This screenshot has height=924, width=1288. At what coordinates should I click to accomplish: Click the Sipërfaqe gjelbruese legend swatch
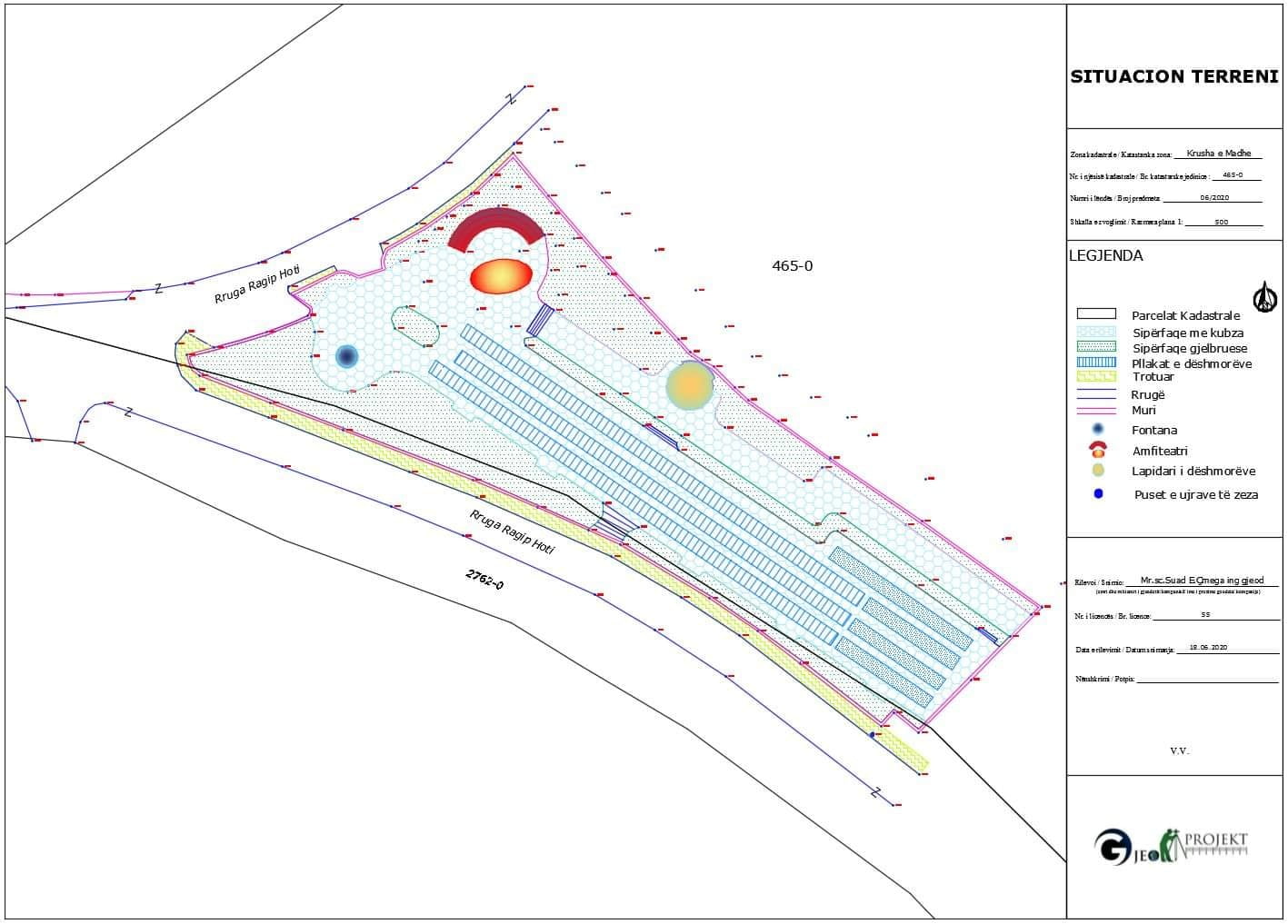1096,346
